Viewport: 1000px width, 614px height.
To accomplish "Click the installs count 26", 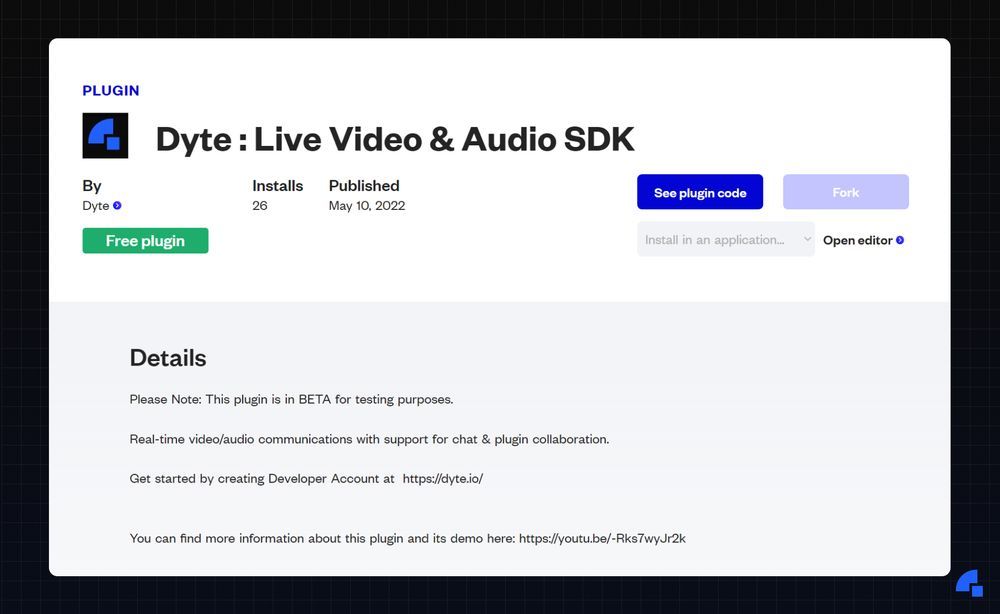I will [x=260, y=205].
